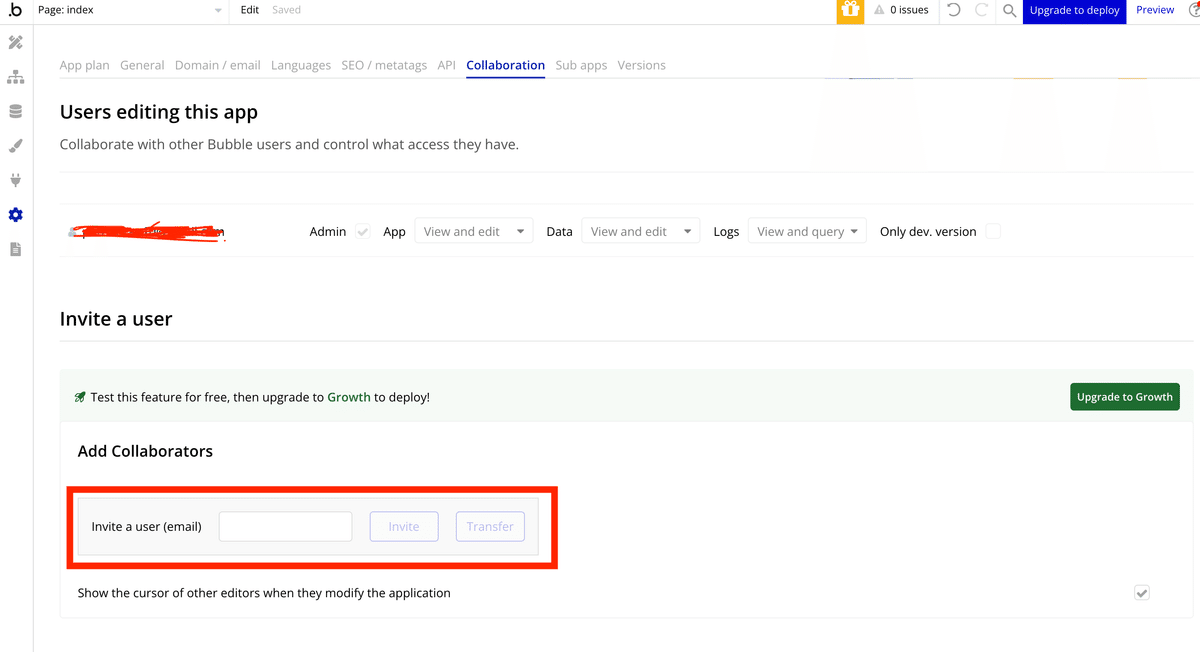Switch to the Sub apps tab
This screenshot has width=1200, height=652.
581,65
